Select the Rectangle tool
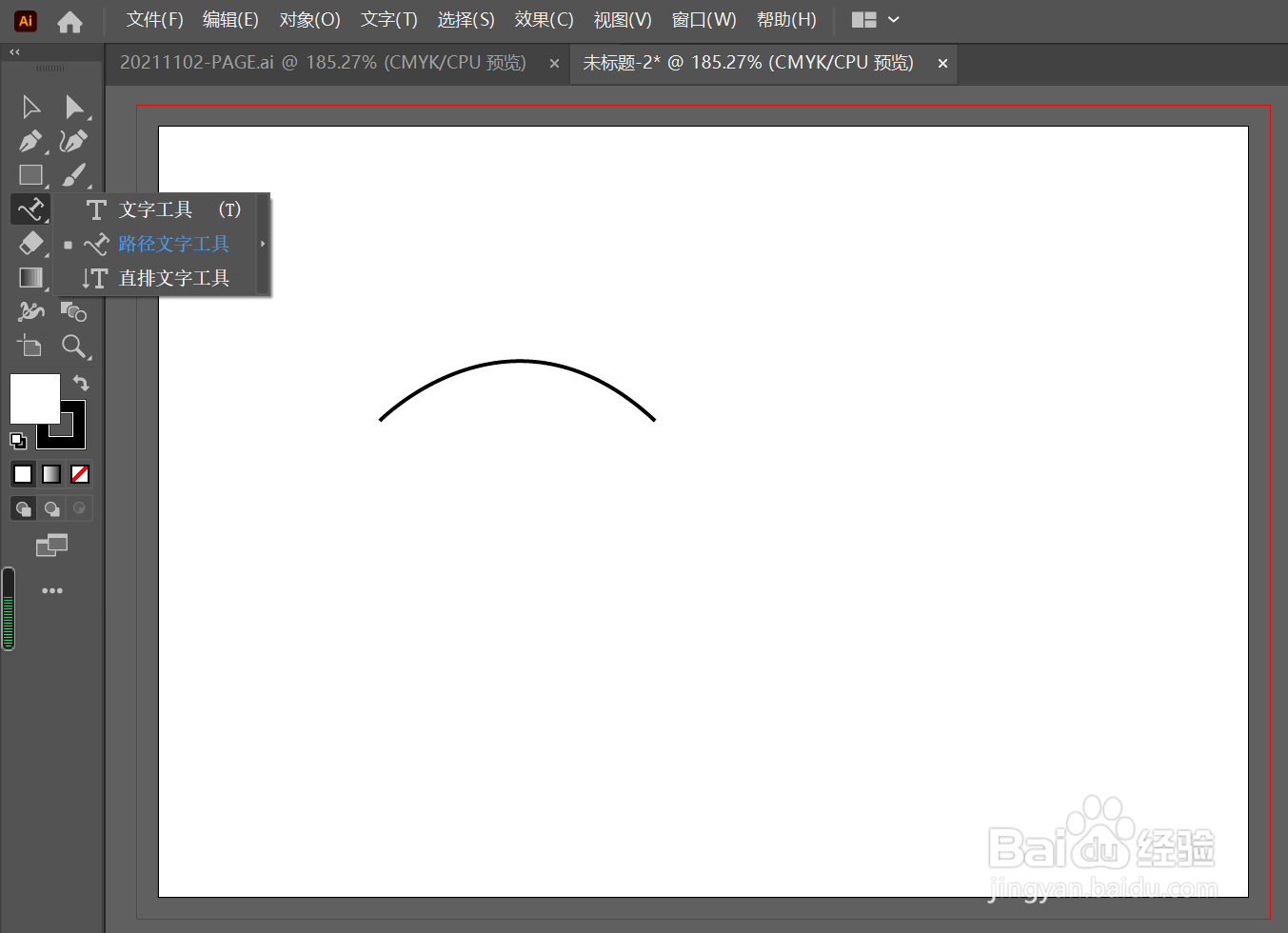1288x933 pixels. pyautogui.click(x=30, y=175)
